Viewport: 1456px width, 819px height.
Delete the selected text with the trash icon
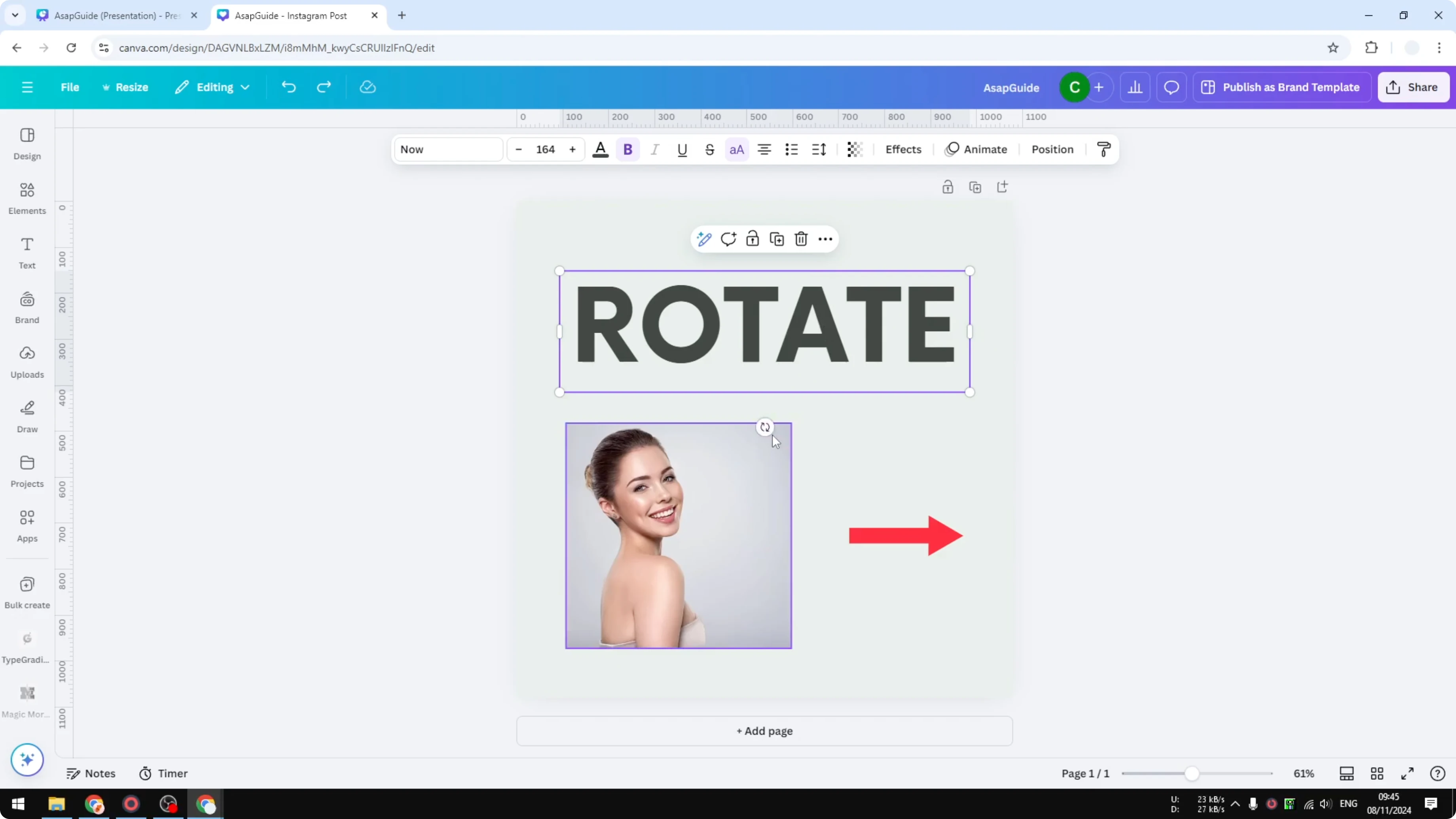(801, 239)
